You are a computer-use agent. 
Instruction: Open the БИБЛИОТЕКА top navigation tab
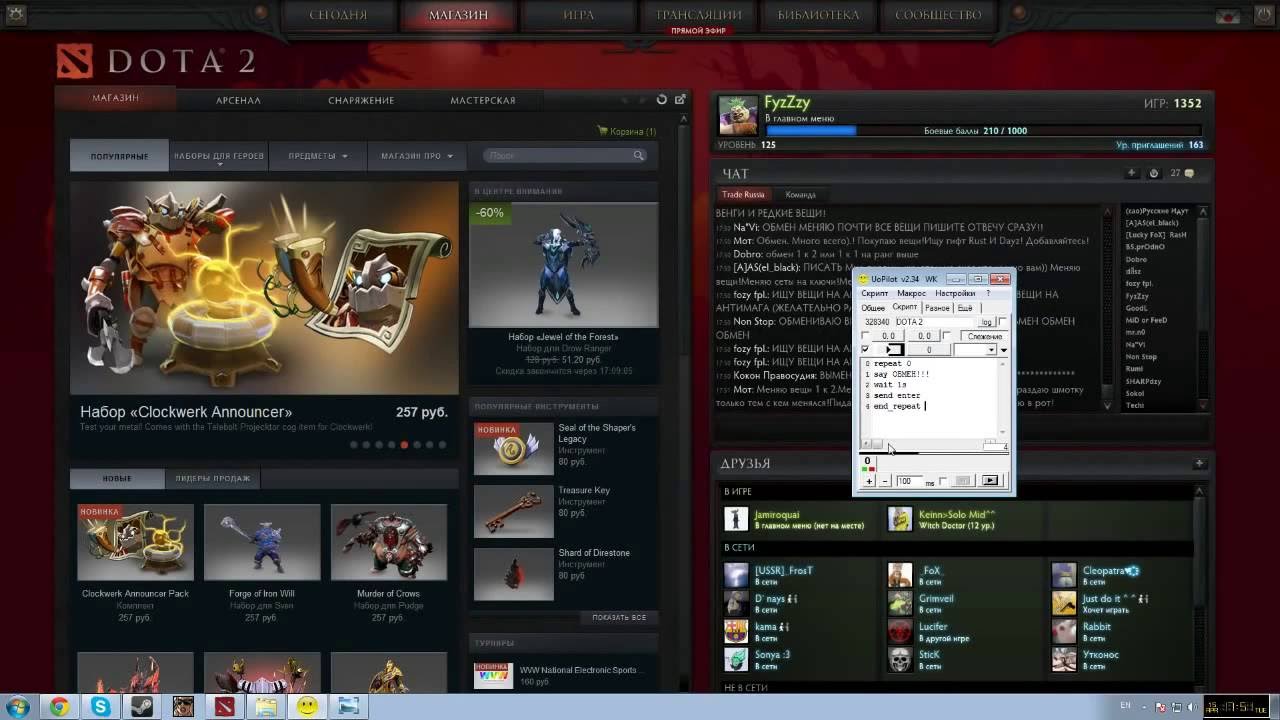(818, 15)
